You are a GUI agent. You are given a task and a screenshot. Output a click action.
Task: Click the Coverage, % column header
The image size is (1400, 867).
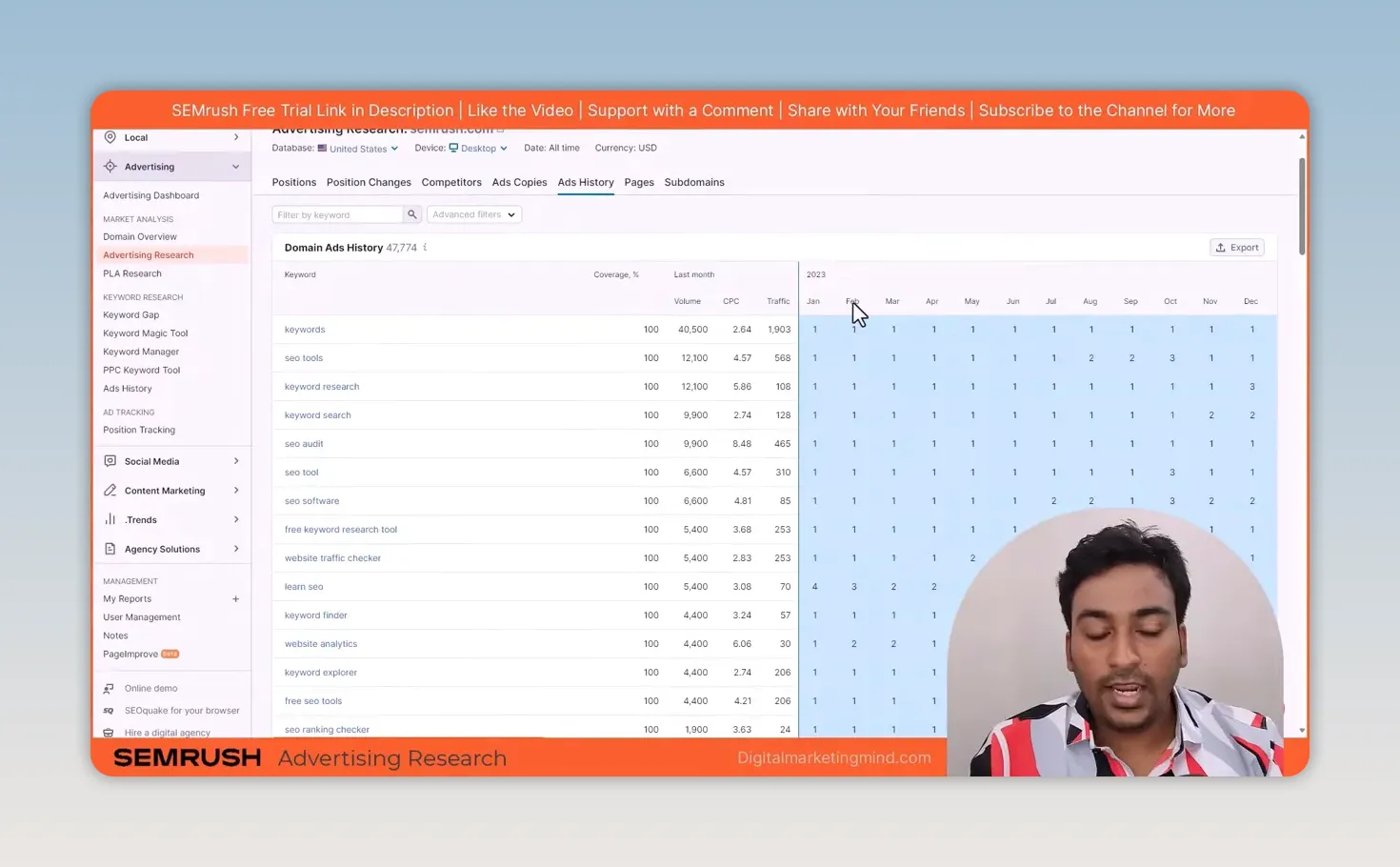[x=616, y=274]
